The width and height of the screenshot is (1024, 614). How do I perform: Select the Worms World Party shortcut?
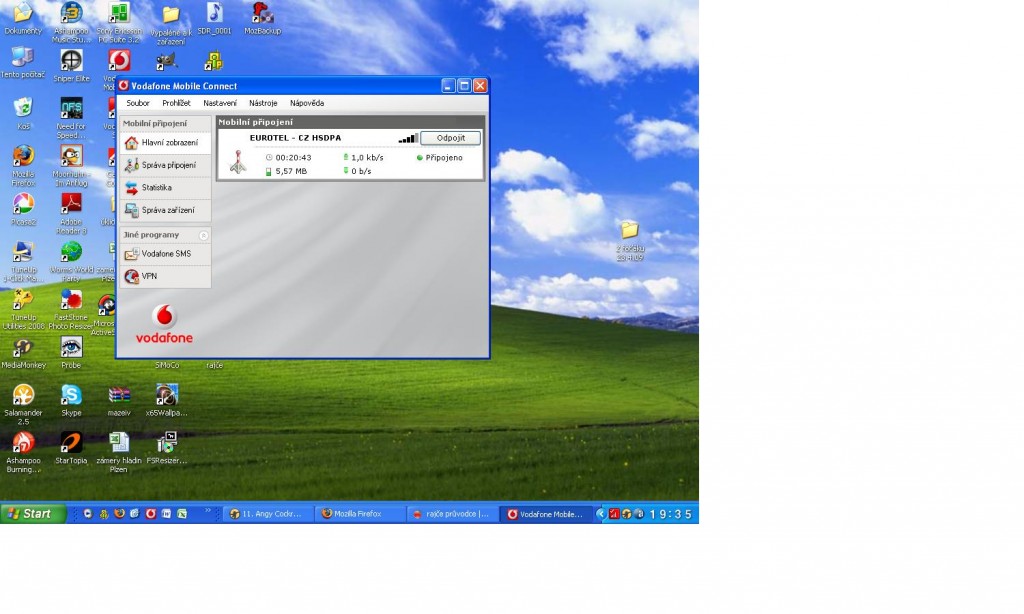pyautogui.click(x=71, y=261)
